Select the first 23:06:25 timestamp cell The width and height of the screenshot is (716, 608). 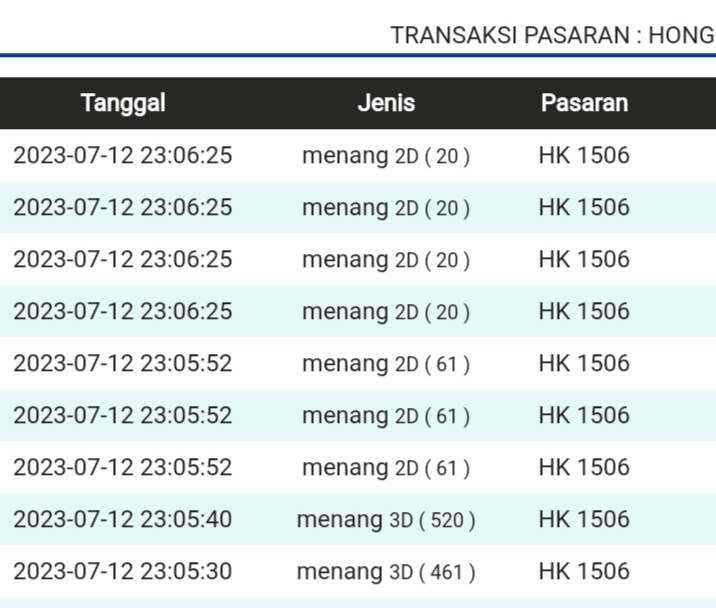pos(122,155)
